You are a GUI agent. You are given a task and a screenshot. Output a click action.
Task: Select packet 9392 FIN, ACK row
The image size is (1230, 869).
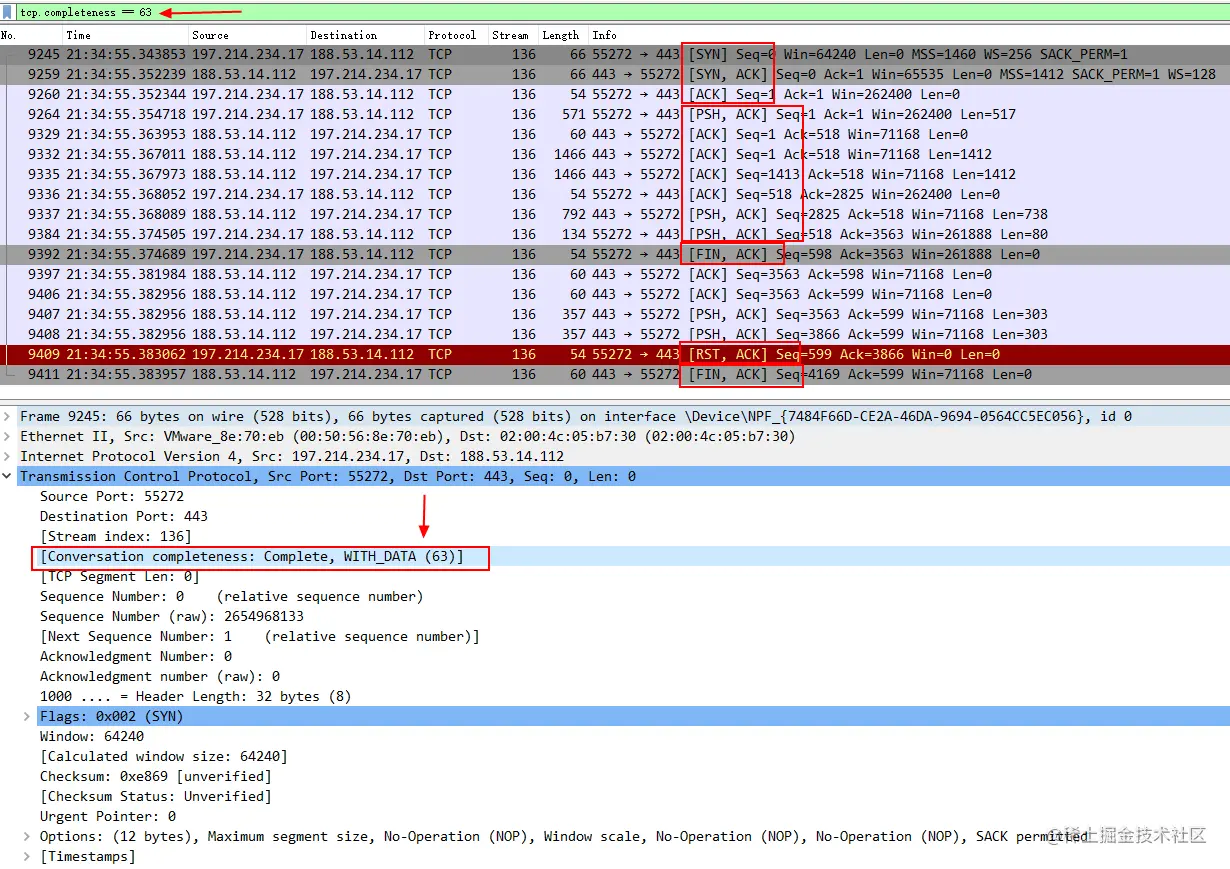(x=615, y=254)
